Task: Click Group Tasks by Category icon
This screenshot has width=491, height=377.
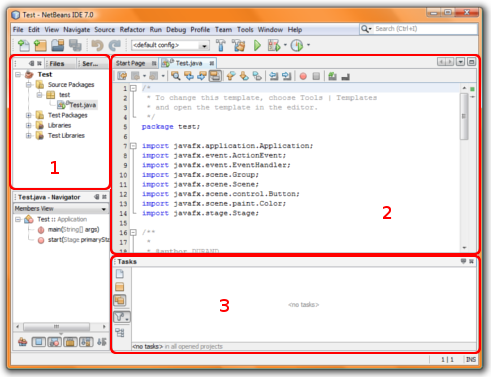Action: 120,332
